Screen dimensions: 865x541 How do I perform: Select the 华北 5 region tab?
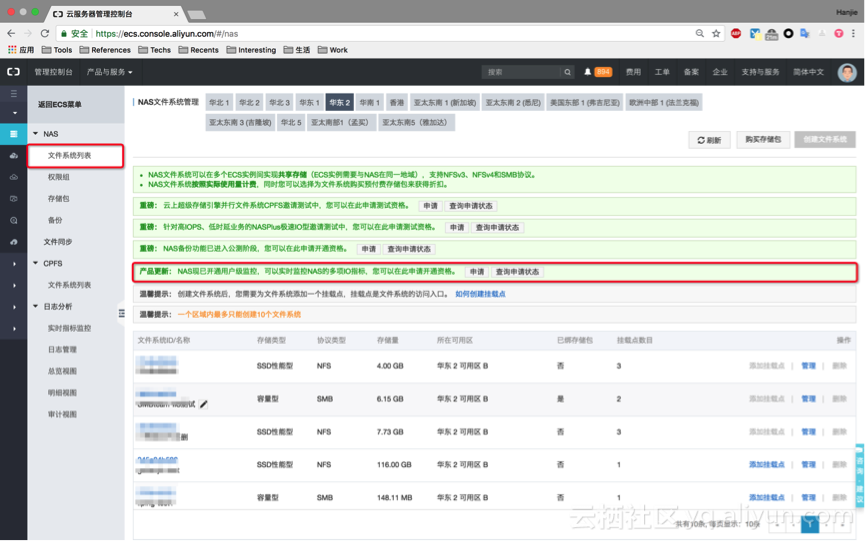(291, 122)
